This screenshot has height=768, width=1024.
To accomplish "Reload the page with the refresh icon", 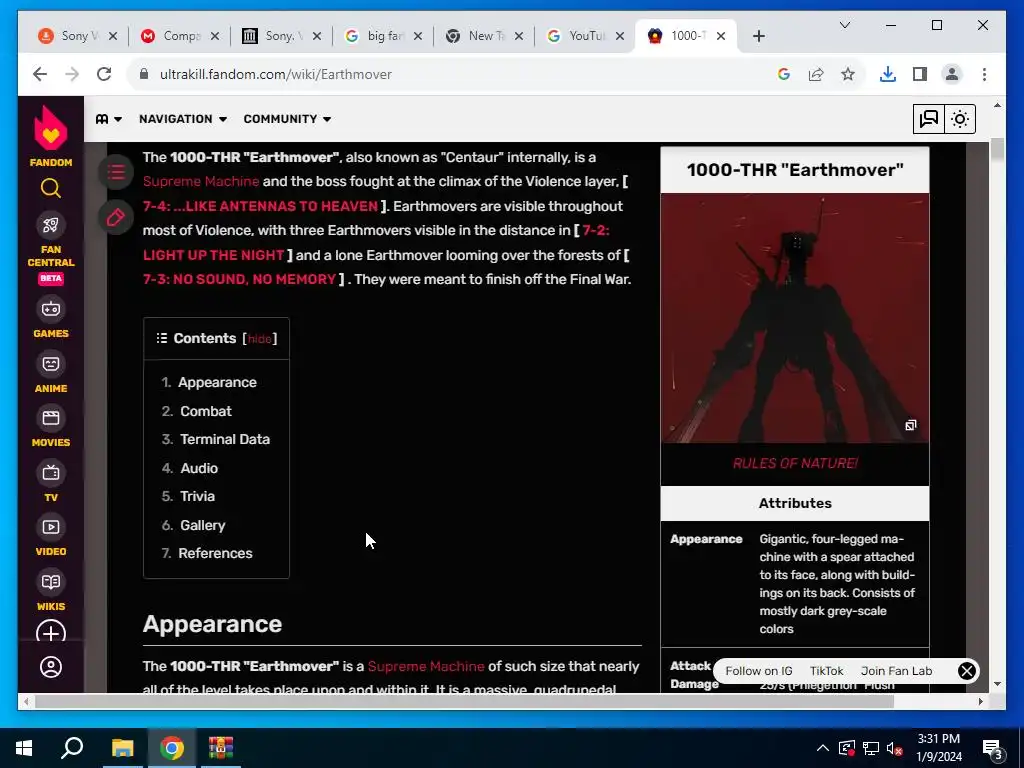I will coord(104,74).
